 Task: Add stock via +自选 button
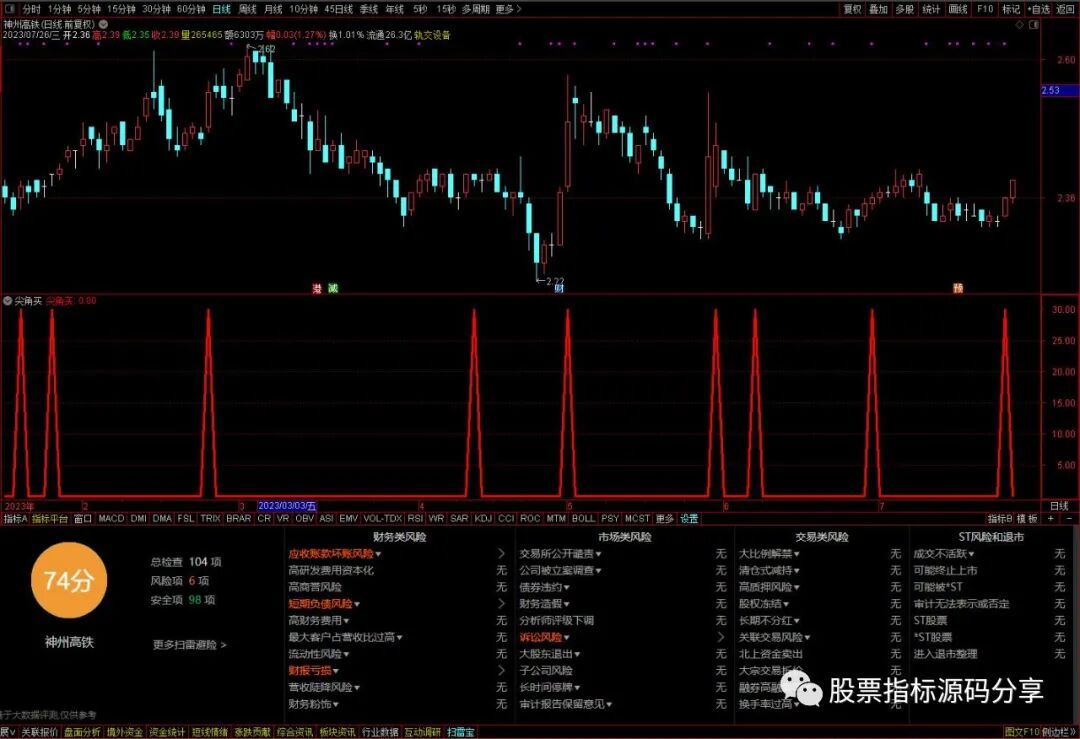pyautogui.click(x=1039, y=9)
